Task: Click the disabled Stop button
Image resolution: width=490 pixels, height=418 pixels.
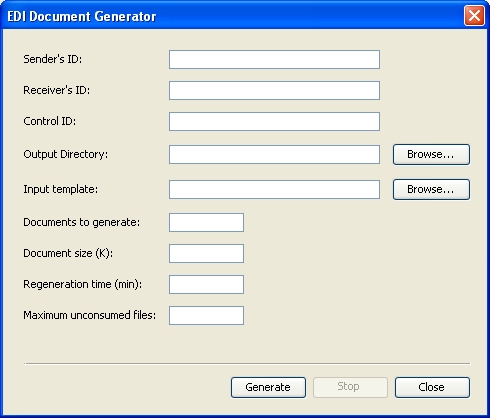Action: (350, 387)
